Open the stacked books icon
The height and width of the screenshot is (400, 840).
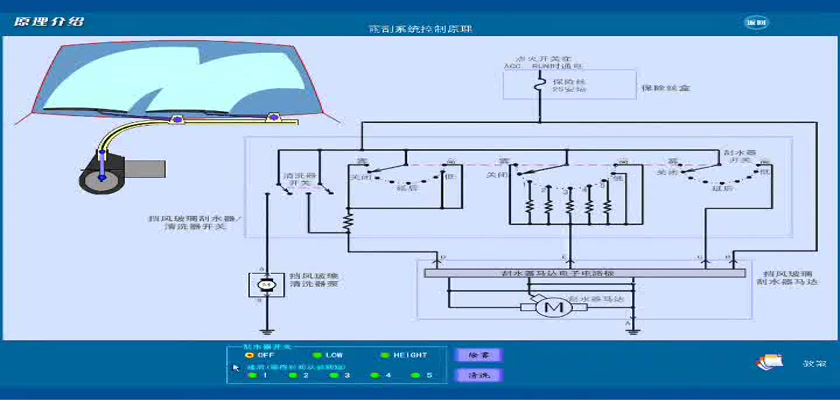coord(769,362)
